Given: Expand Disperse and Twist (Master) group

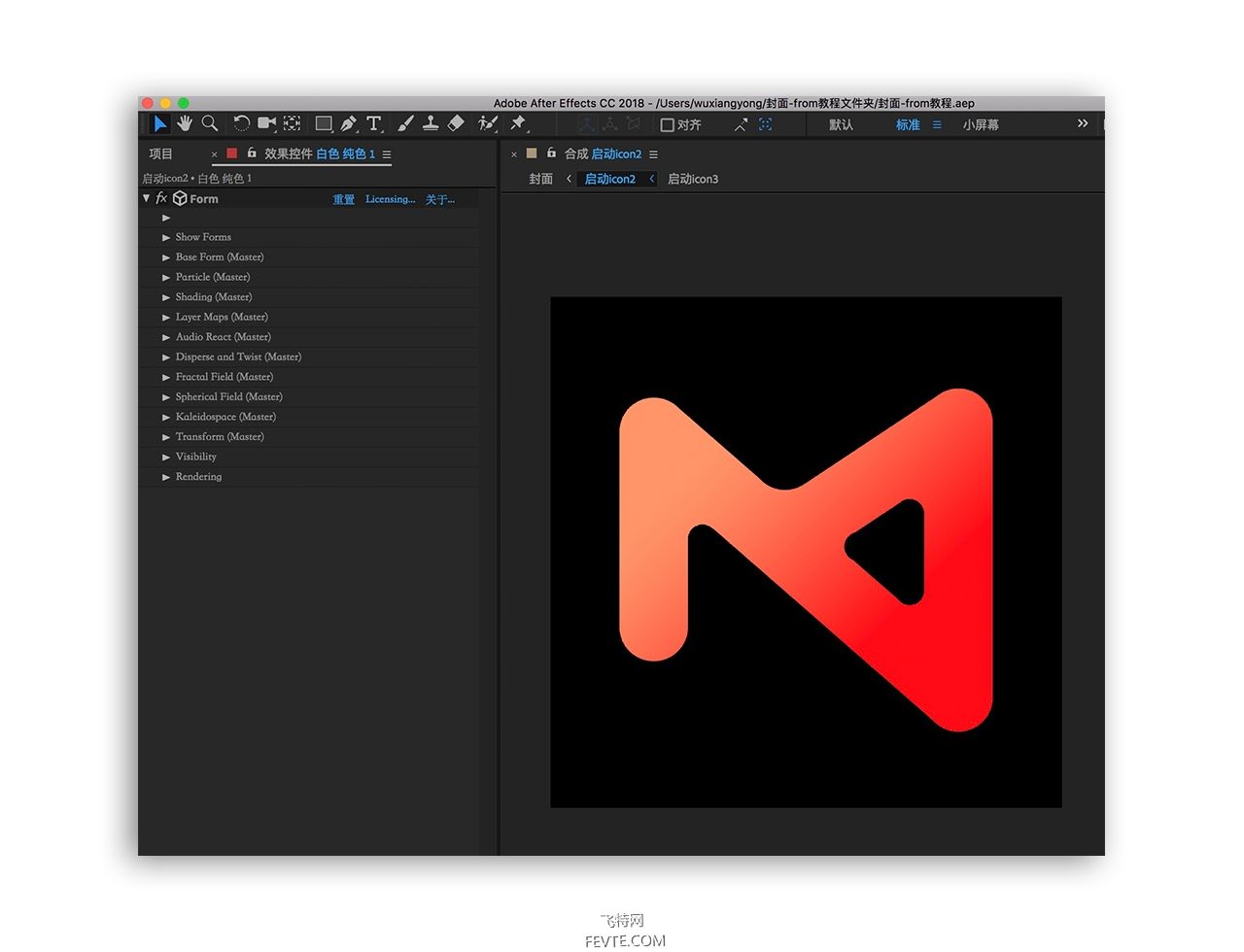Looking at the screenshot, I should pos(166,357).
